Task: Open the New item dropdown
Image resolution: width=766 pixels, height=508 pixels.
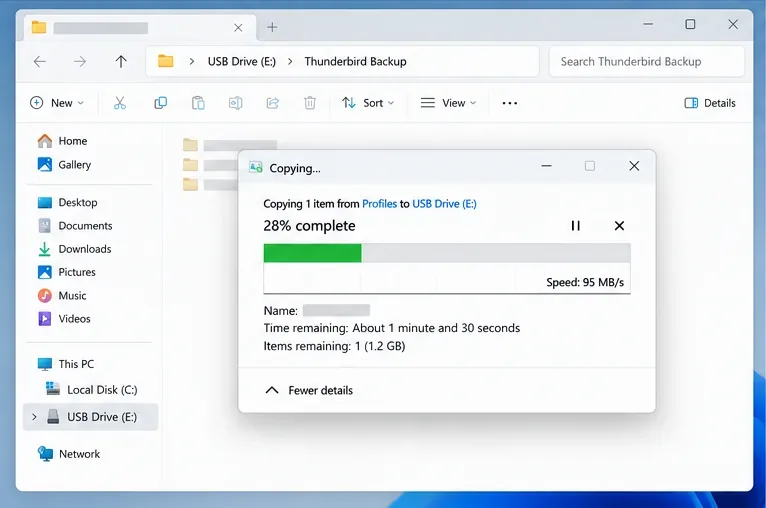Action: click(57, 103)
